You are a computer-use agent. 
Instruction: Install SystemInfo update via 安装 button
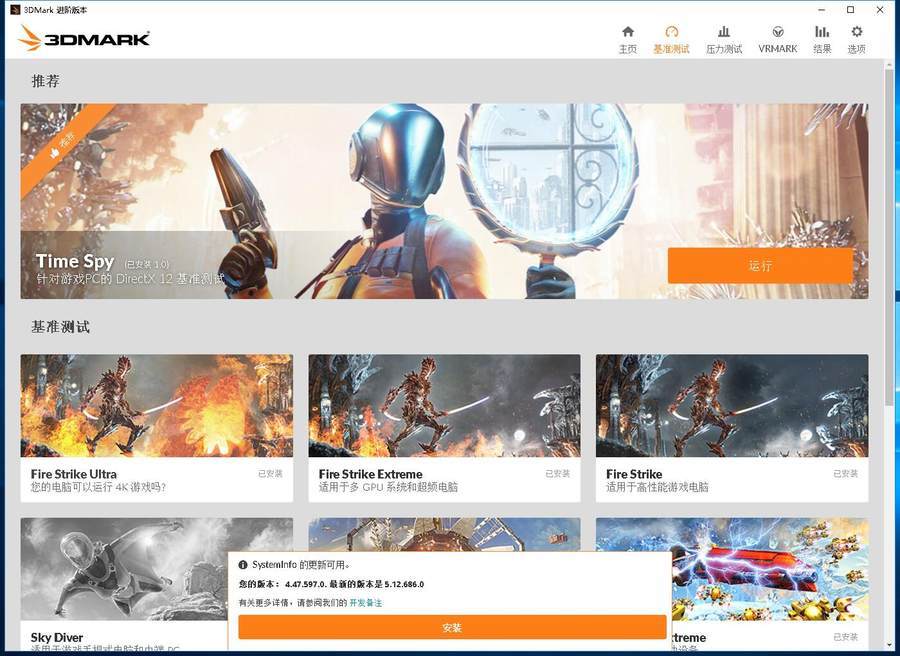tap(452, 627)
